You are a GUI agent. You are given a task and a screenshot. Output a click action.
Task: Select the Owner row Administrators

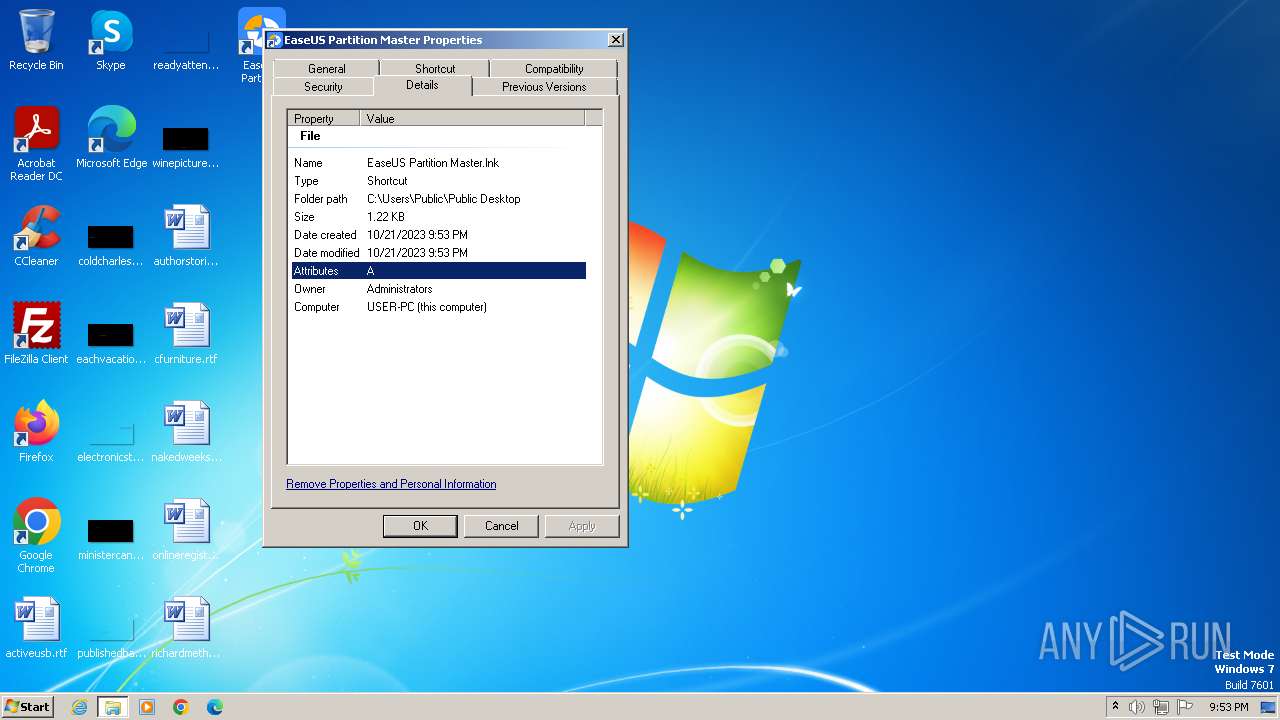(439, 289)
